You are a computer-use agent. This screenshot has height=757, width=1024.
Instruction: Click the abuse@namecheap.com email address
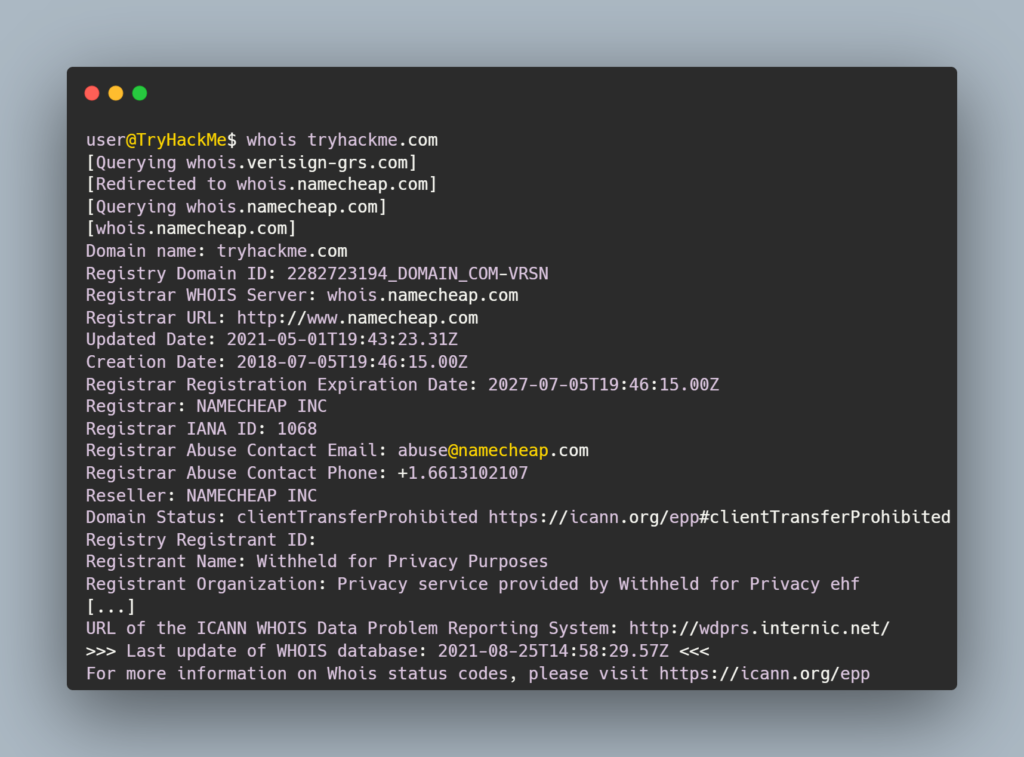[x=493, y=450]
